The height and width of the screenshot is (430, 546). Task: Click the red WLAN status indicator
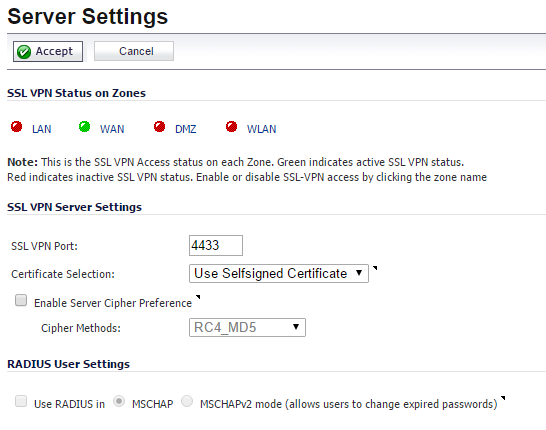[231, 127]
